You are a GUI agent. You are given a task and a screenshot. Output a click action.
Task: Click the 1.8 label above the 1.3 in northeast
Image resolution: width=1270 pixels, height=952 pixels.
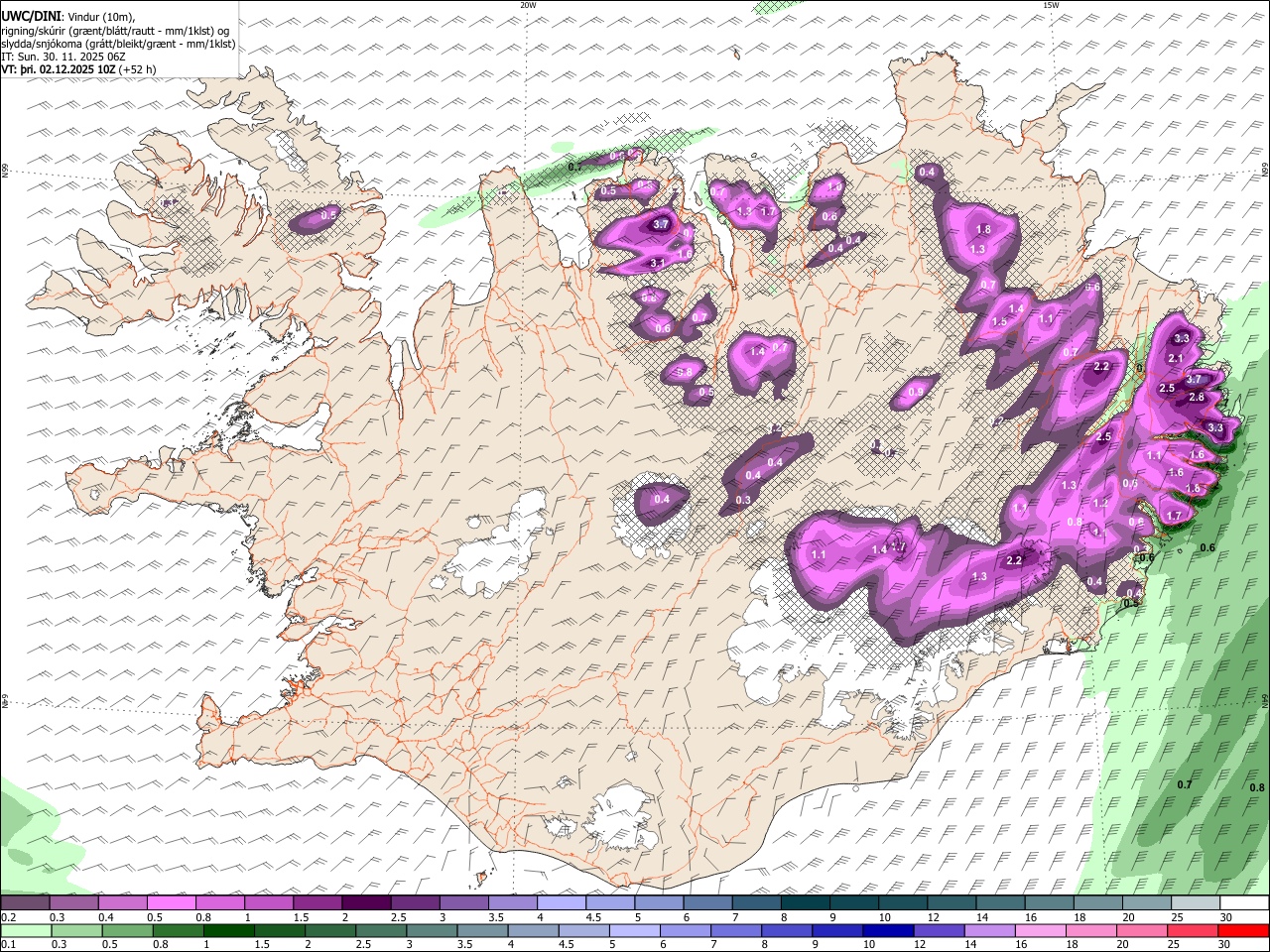pos(983,229)
